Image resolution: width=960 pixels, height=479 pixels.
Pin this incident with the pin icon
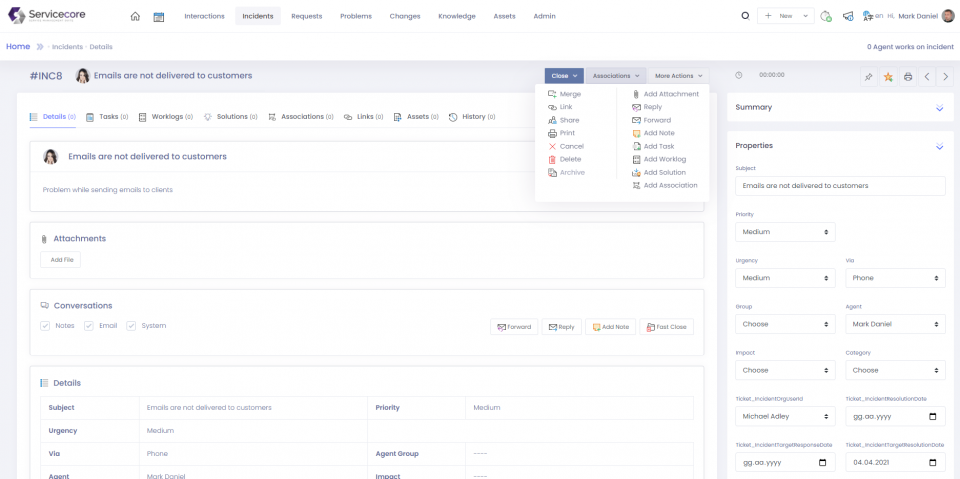coord(868,76)
